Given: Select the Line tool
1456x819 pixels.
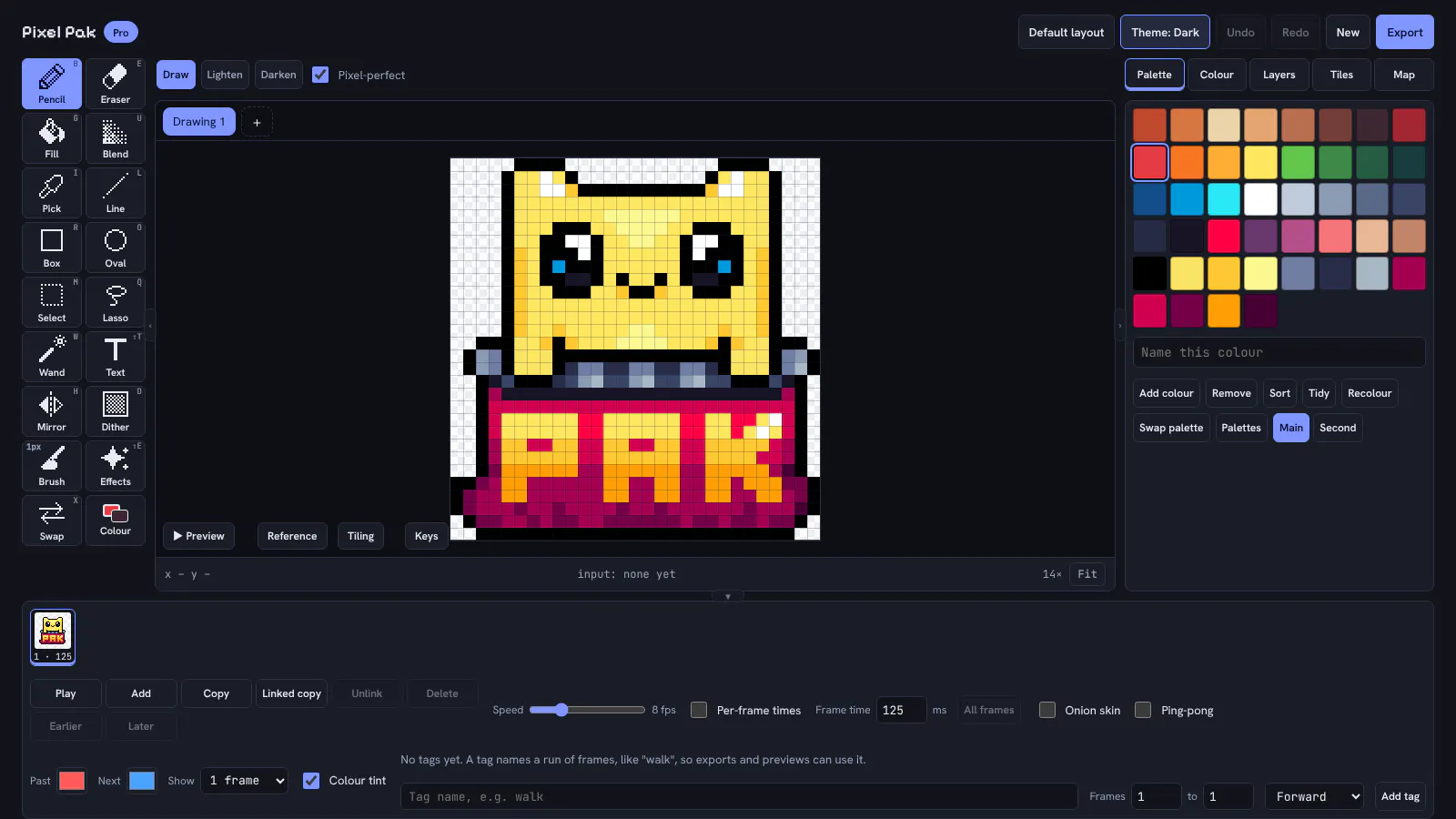Looking at the screenshot, I should (116, 193).
